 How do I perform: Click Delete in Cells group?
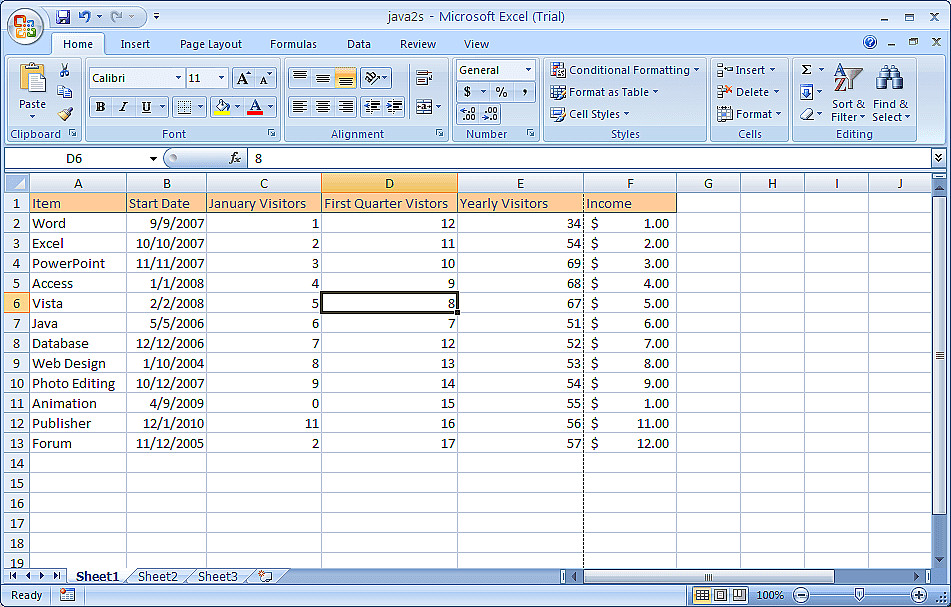[748, 92]
